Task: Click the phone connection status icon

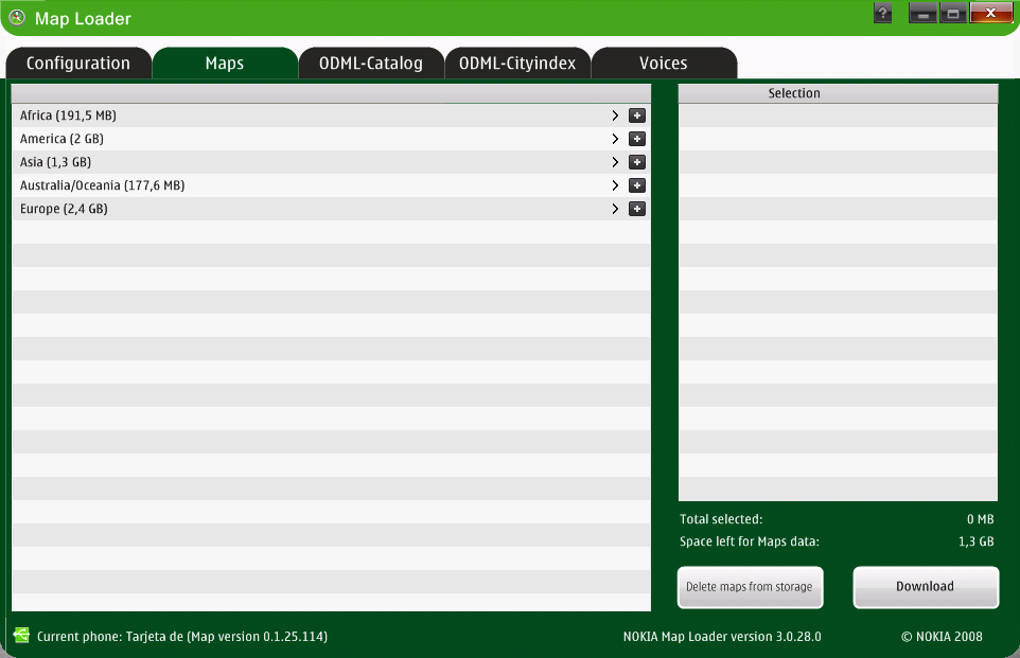Action: pyautogui.click(x=21, y=635)
